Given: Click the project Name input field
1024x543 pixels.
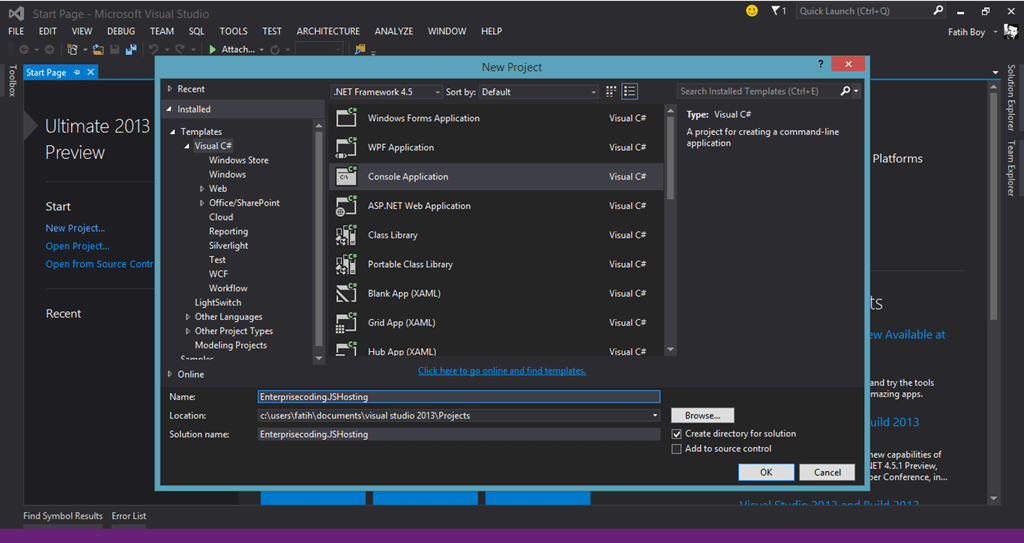Looking at the screenshot, I should (x=459, y=397).
